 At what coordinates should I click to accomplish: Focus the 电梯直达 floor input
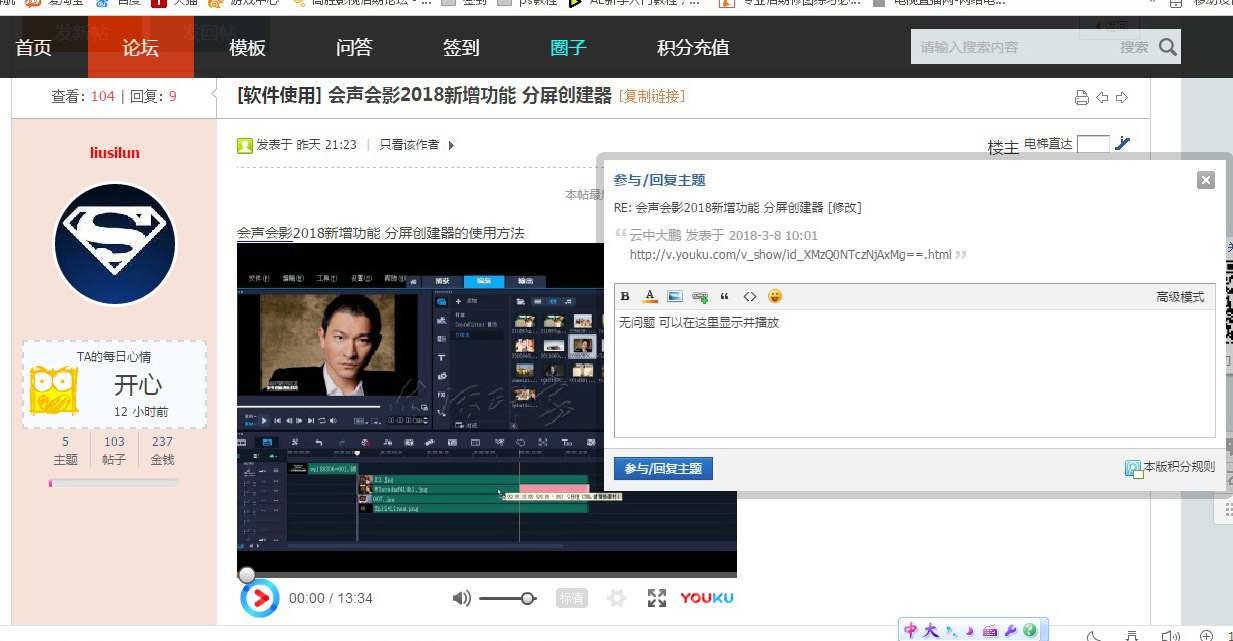(x=1093, y=144)
